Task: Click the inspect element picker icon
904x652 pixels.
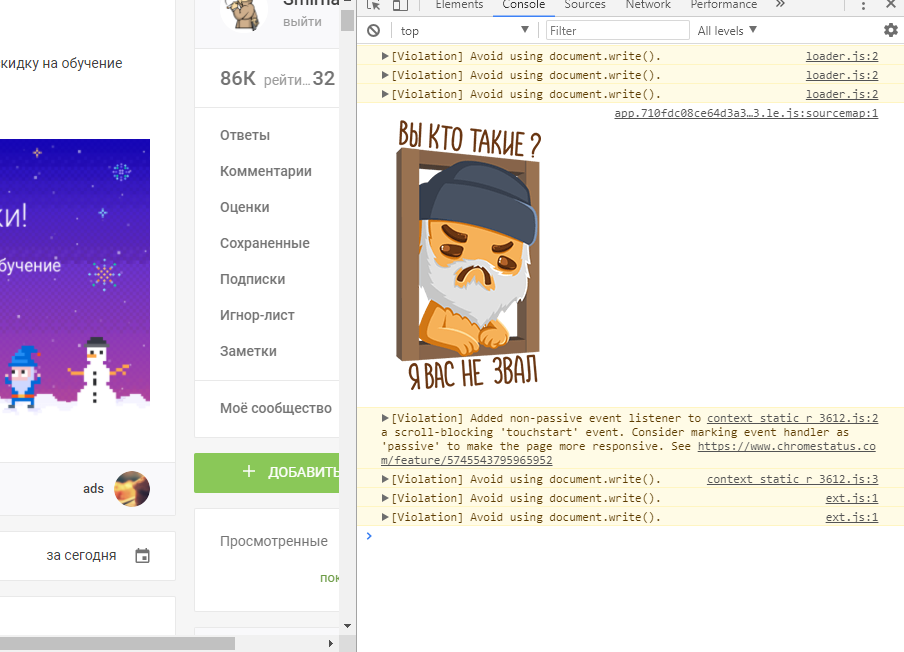Action: [x=373, y=6]
